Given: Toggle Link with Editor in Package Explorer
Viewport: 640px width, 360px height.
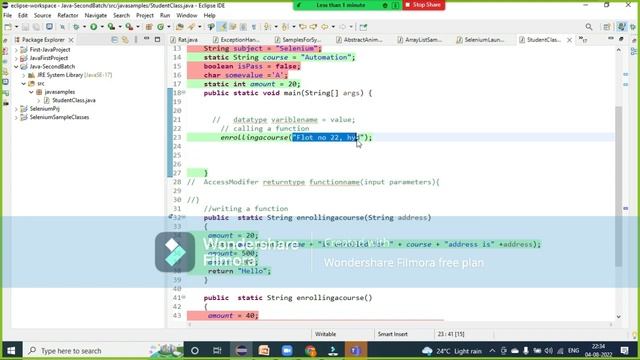Looking at the screenshot, I should (x=125, y=40).
